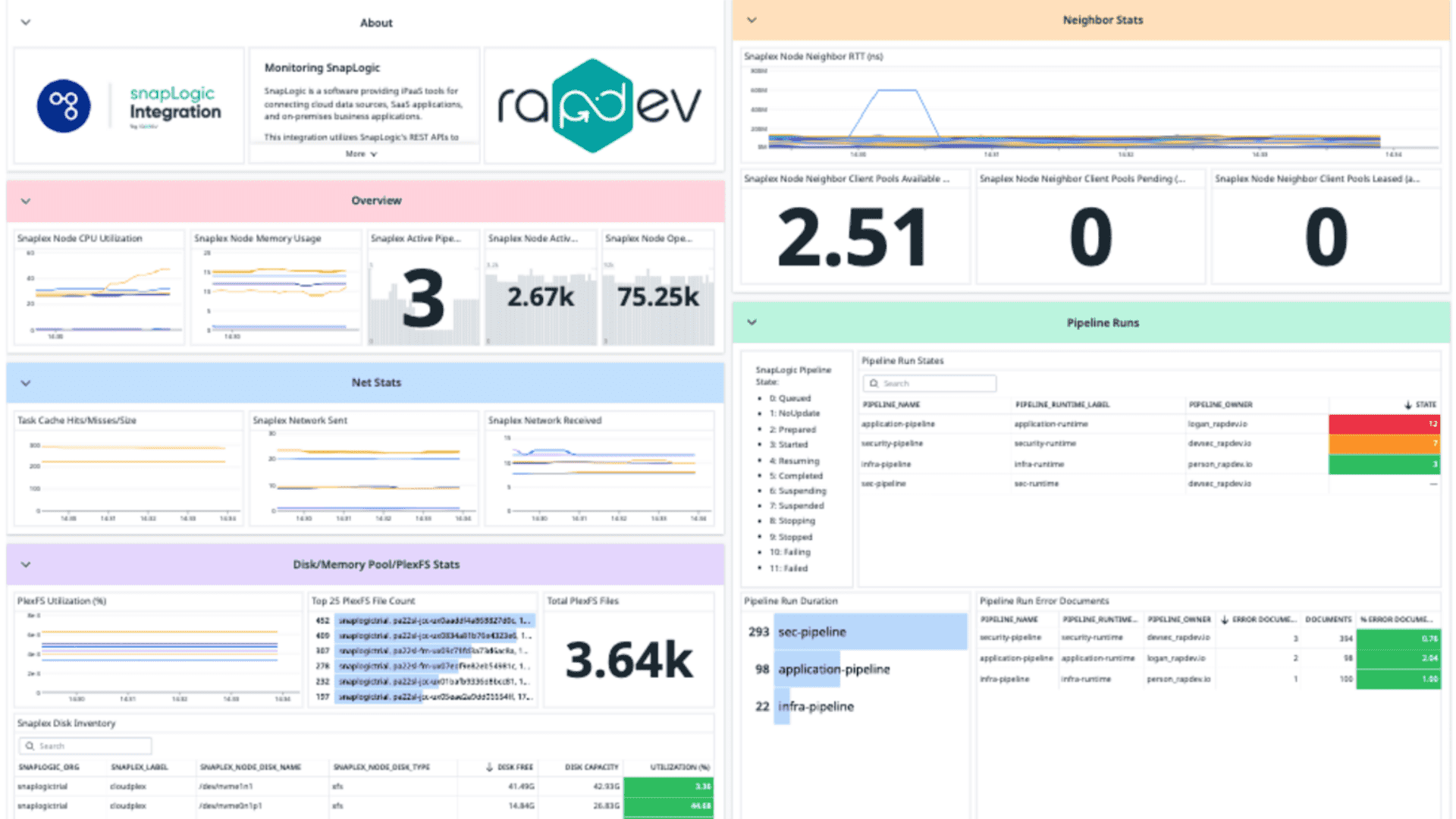Click the UTILIZATION (%) column header
This screenshot has width=1456, height=819.
pos(679,767)
